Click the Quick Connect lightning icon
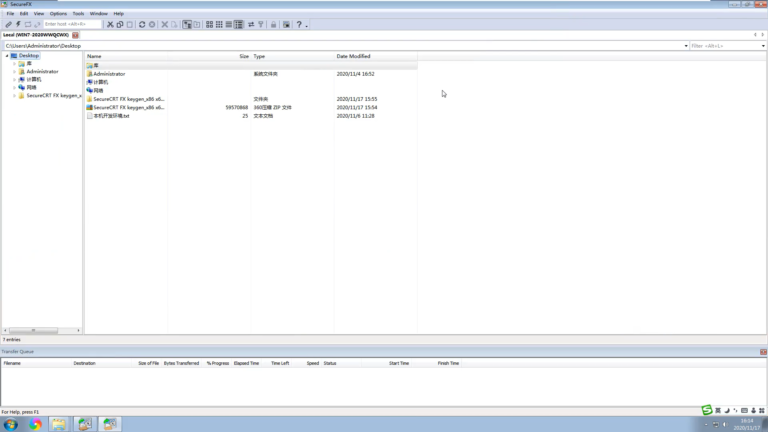This screenshot has height=432, width=768. pyautogui.click(x=18, y=24)
